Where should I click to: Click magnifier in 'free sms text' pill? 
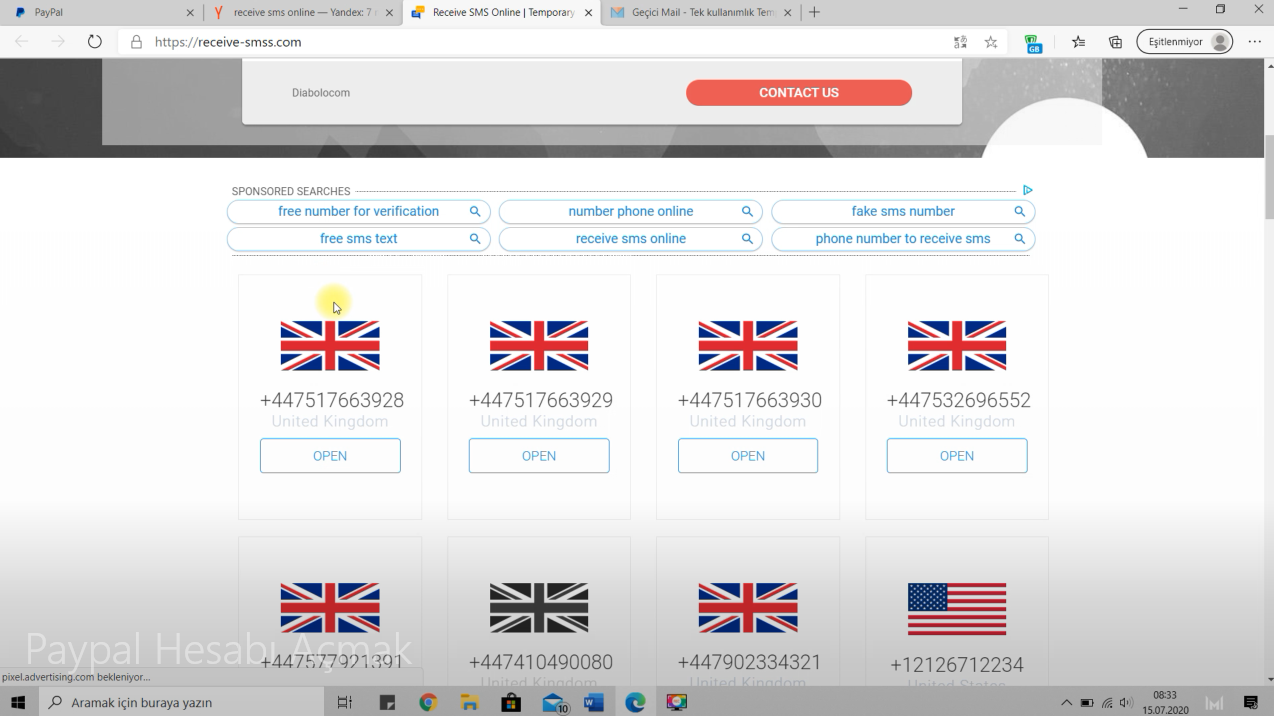475,239
